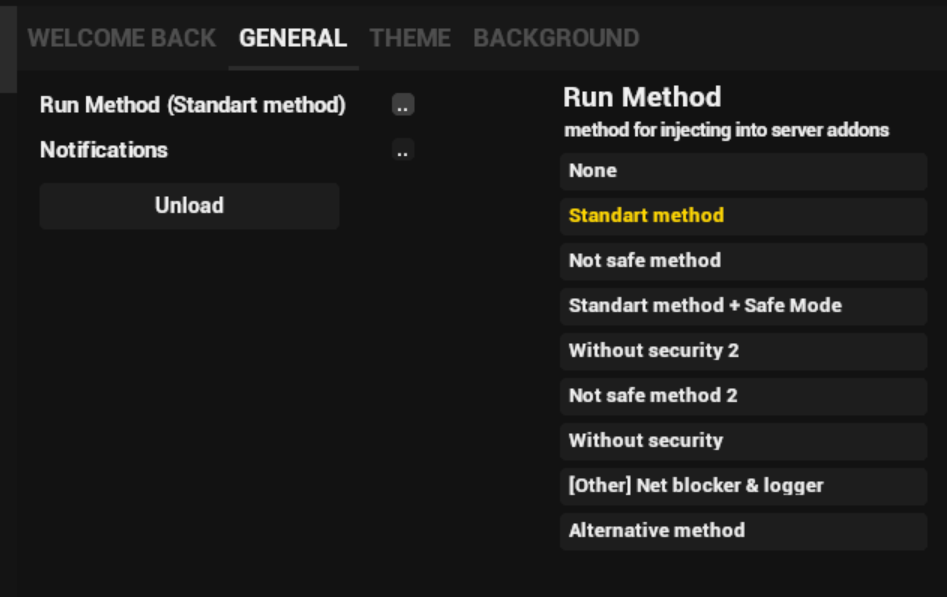
Task: Go to the BACKGROUND tab
Action: [556, 38]
